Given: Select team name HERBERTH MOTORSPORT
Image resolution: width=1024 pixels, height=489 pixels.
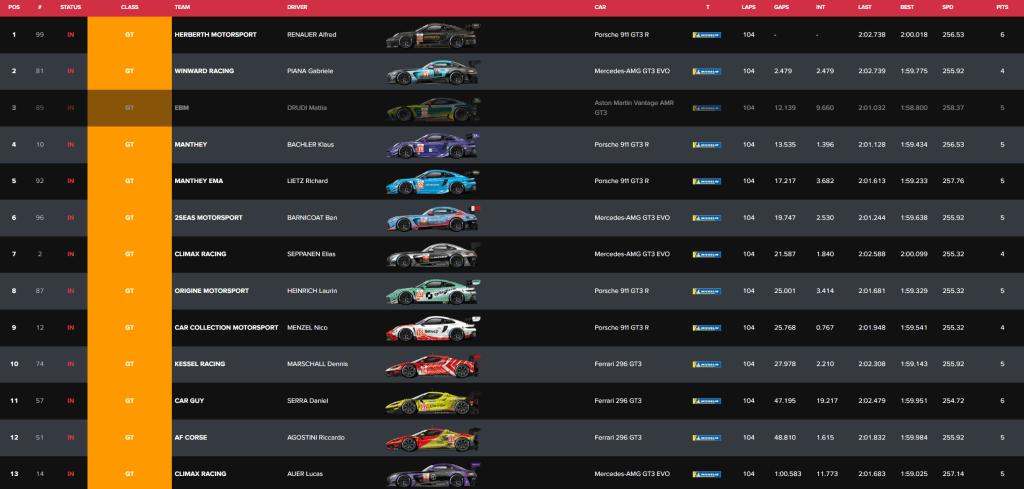Looking at the screenshot, I should coord(216,35).
